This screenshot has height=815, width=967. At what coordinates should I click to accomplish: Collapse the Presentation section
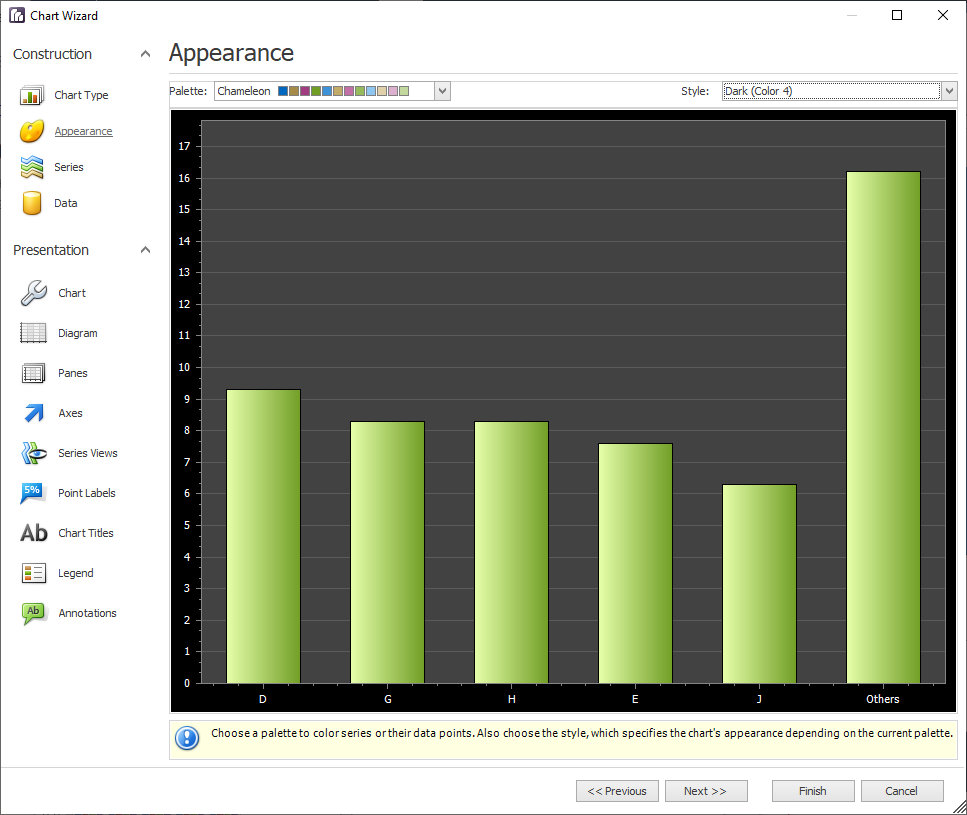click(x=145, y=249)
